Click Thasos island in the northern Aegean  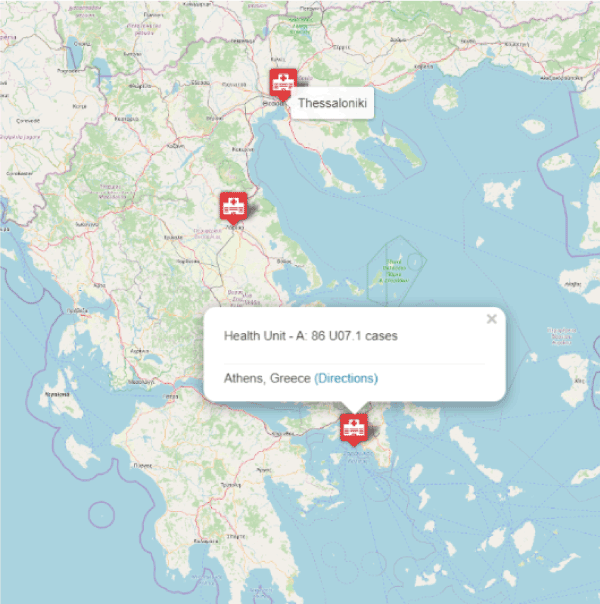coord(446,97)
